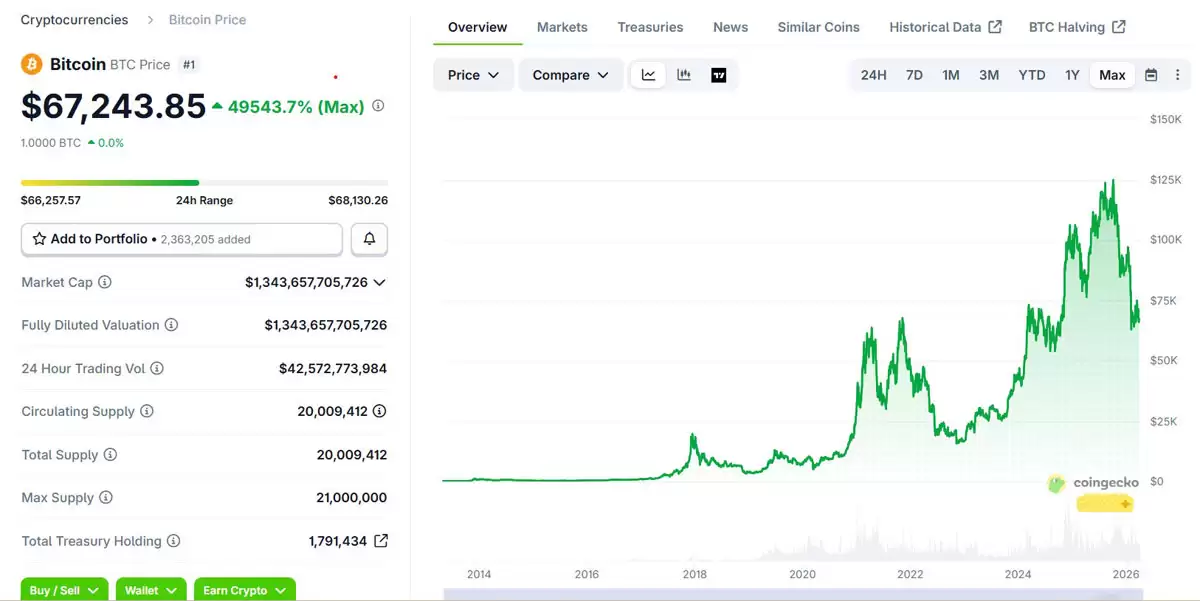Expand the Market Cap details chevron
Viewport: 1200px width, 601px height.
pos(380,283)
